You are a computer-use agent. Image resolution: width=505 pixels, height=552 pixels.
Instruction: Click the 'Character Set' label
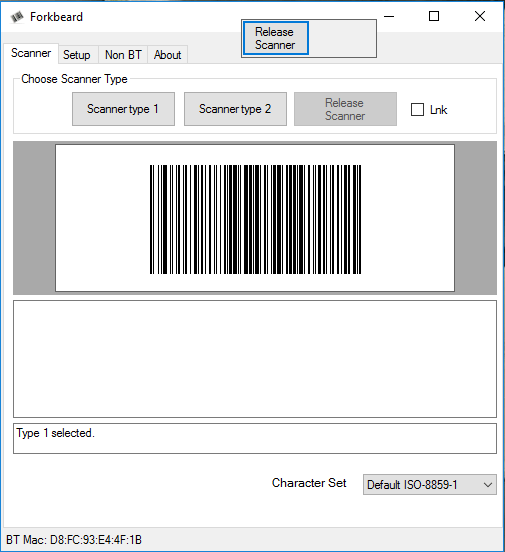[309, 483]
